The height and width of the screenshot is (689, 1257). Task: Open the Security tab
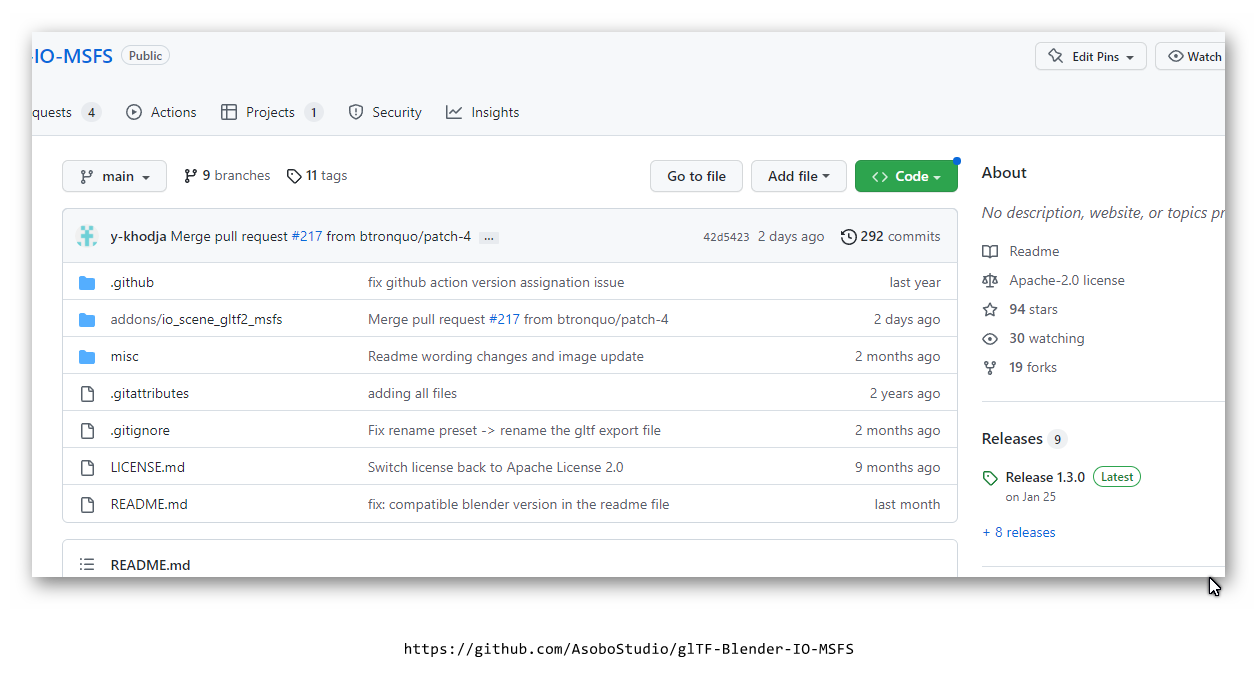click(385, 113)
